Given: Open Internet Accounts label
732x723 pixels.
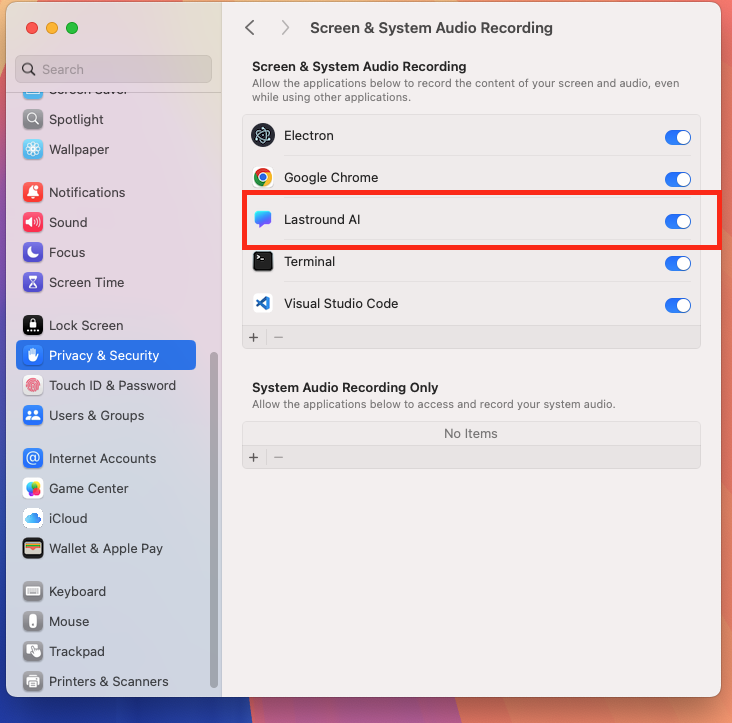Looking at the screenshot, I should (102, 458).
